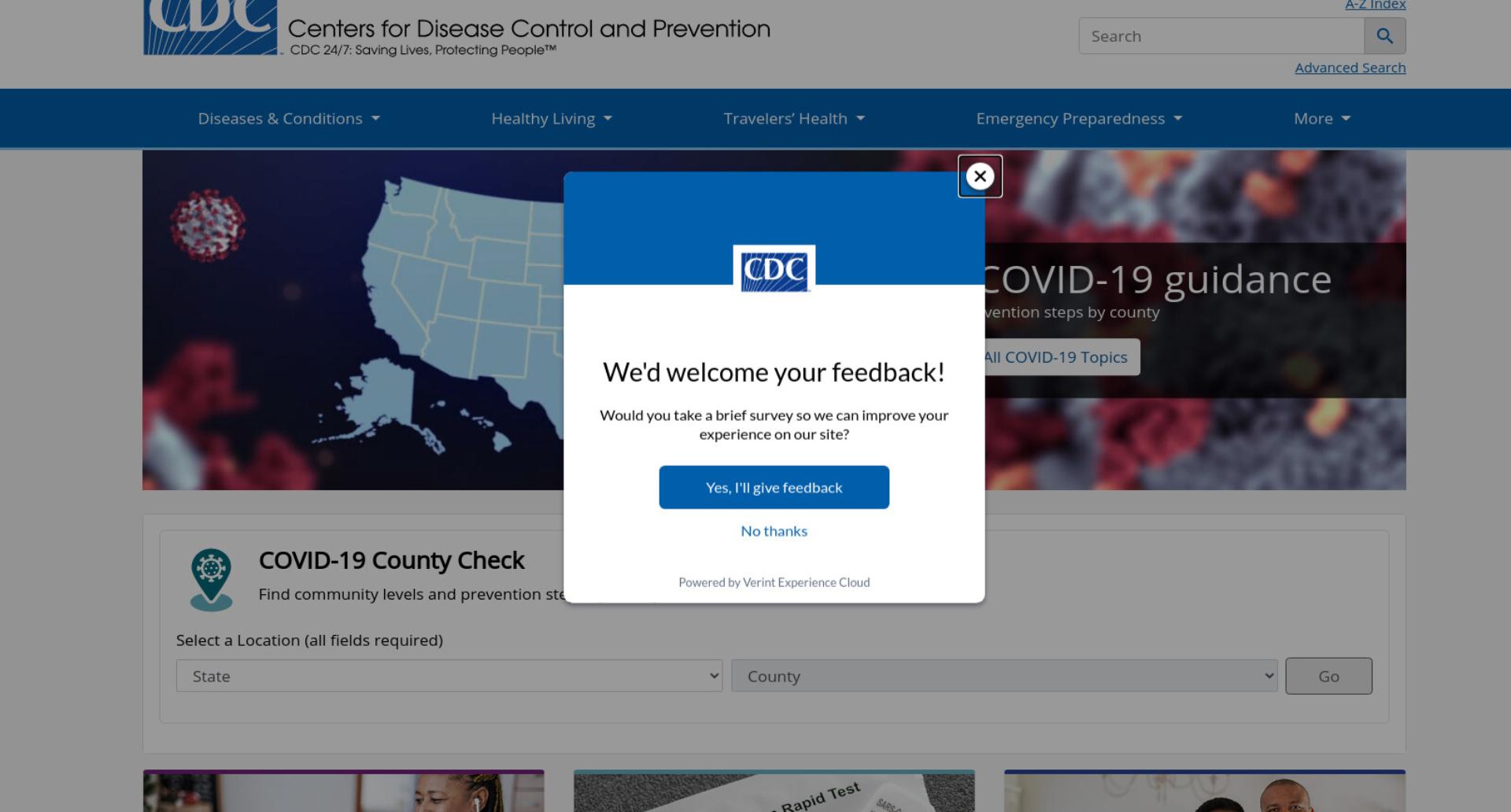This screenshot has height=812, width=1511.
Task: Click 'Select a Location (all fields required)' label
Action: (x=309, y=640)
